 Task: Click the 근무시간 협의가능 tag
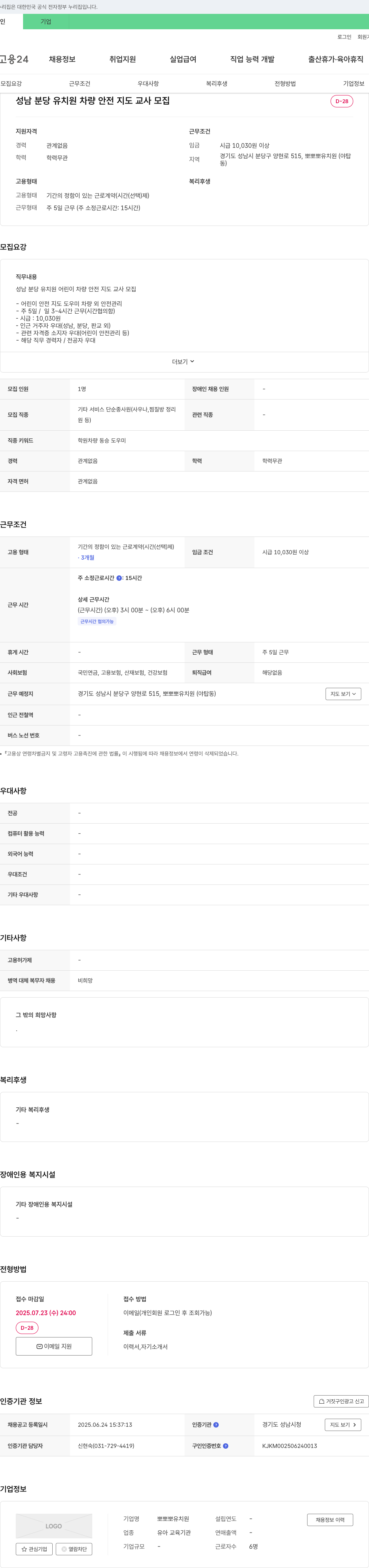point(97,622)
